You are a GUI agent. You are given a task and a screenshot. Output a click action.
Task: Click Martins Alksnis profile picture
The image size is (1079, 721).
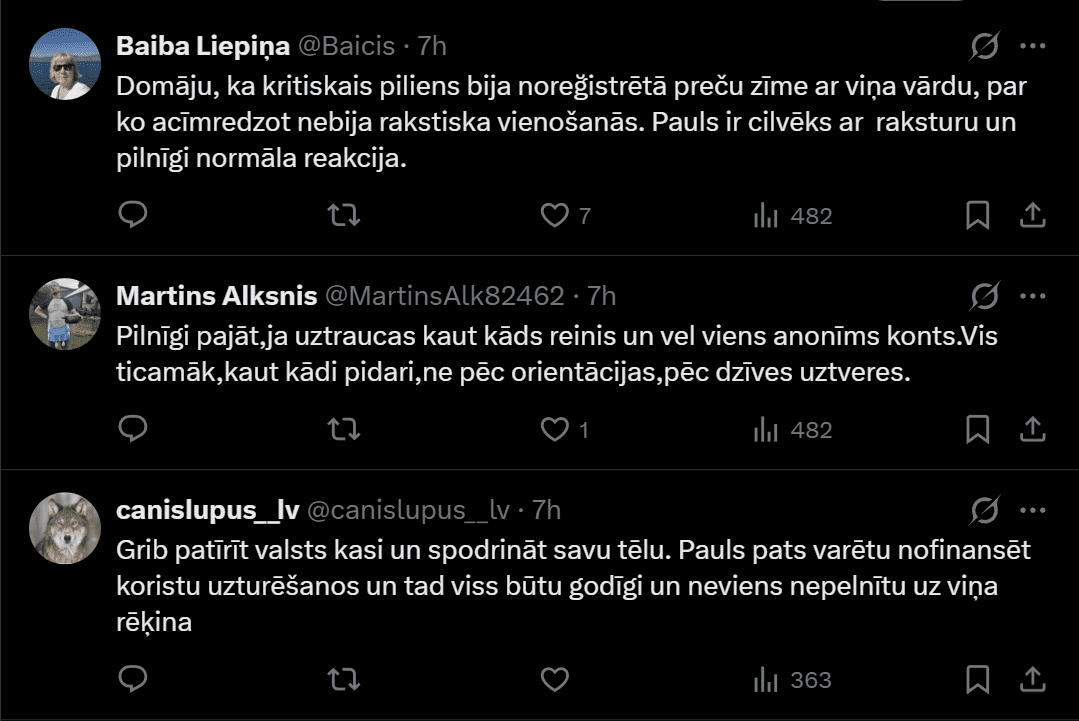(x=64, y=313)
